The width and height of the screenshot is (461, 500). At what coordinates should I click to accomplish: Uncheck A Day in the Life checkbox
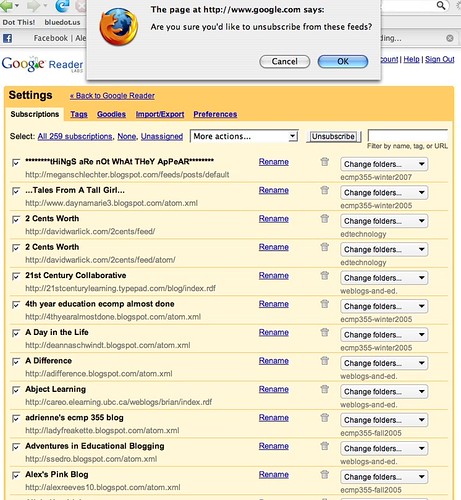click(16, 333)
